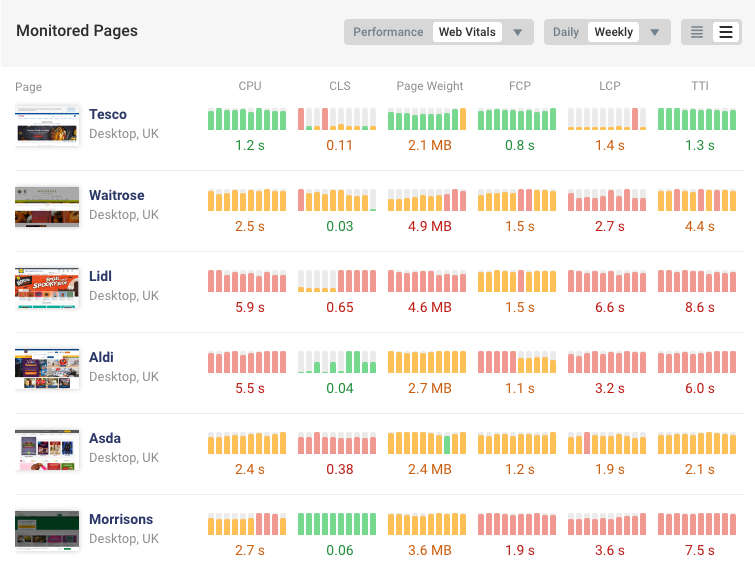Click the TTI column header
755x573 pixels.
click(x=700, y=86)
